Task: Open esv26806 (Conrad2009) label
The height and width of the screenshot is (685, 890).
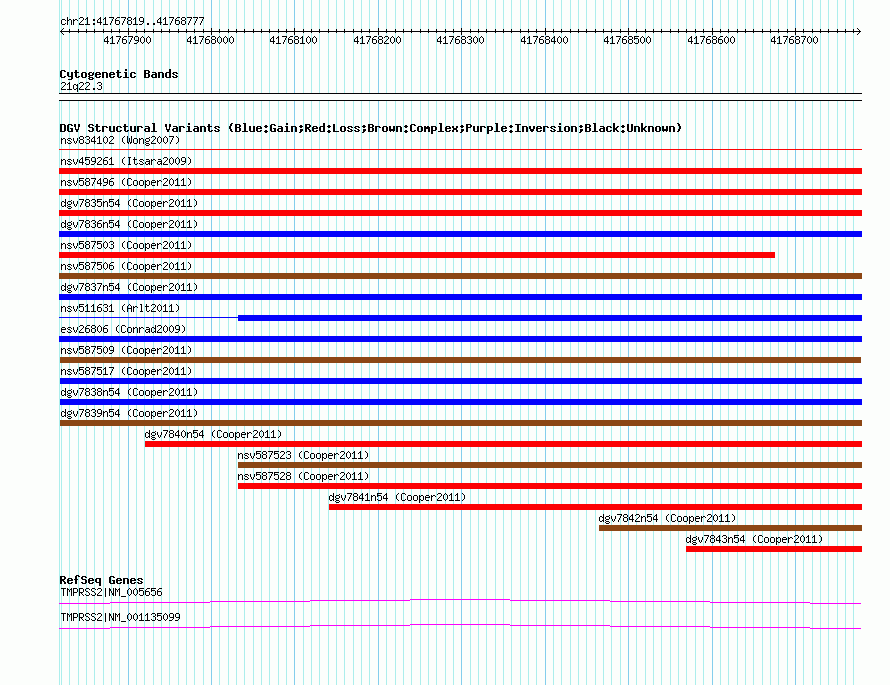Action: click(x=123, y=329)
